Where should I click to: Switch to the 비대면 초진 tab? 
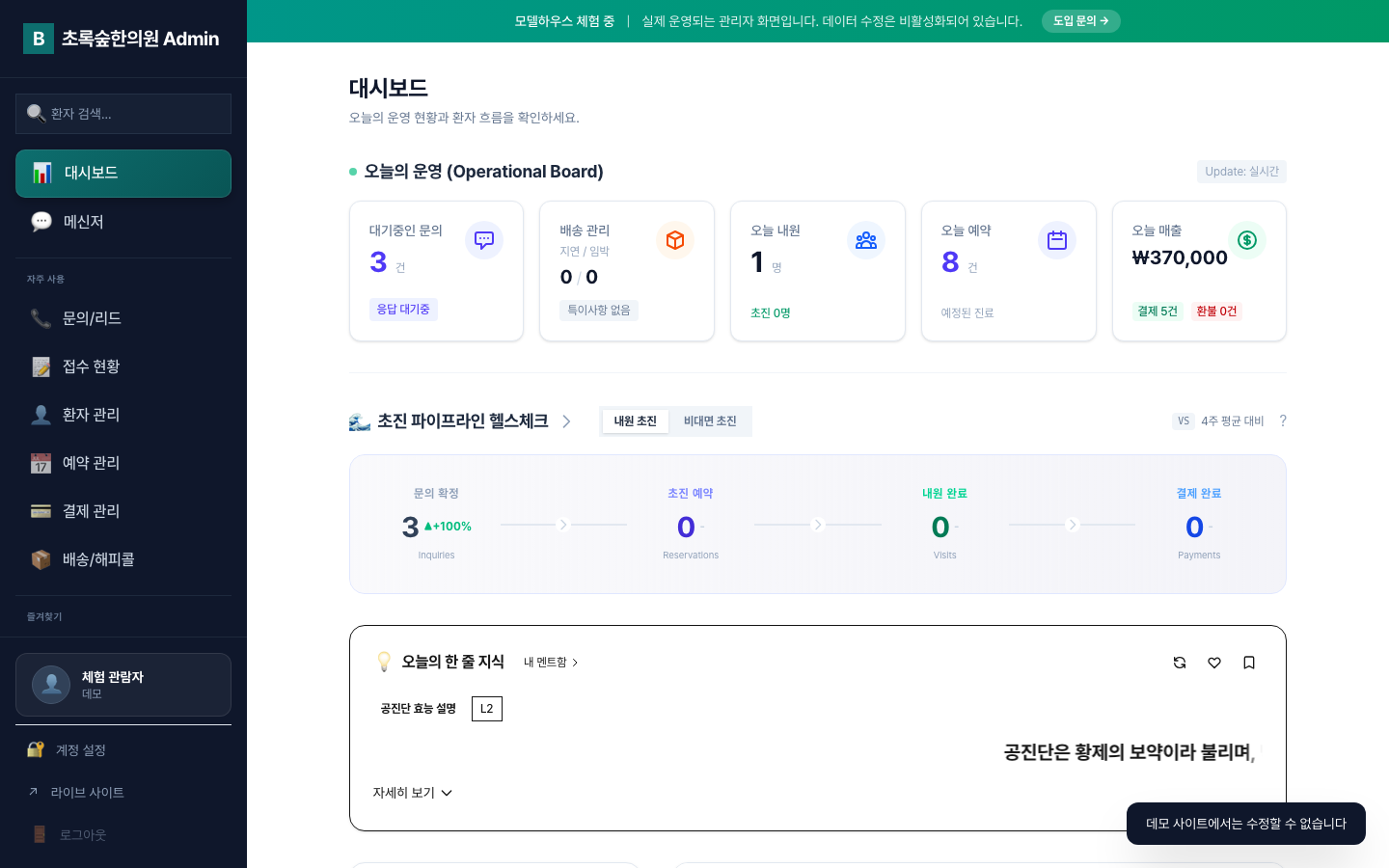pos(710,421)
